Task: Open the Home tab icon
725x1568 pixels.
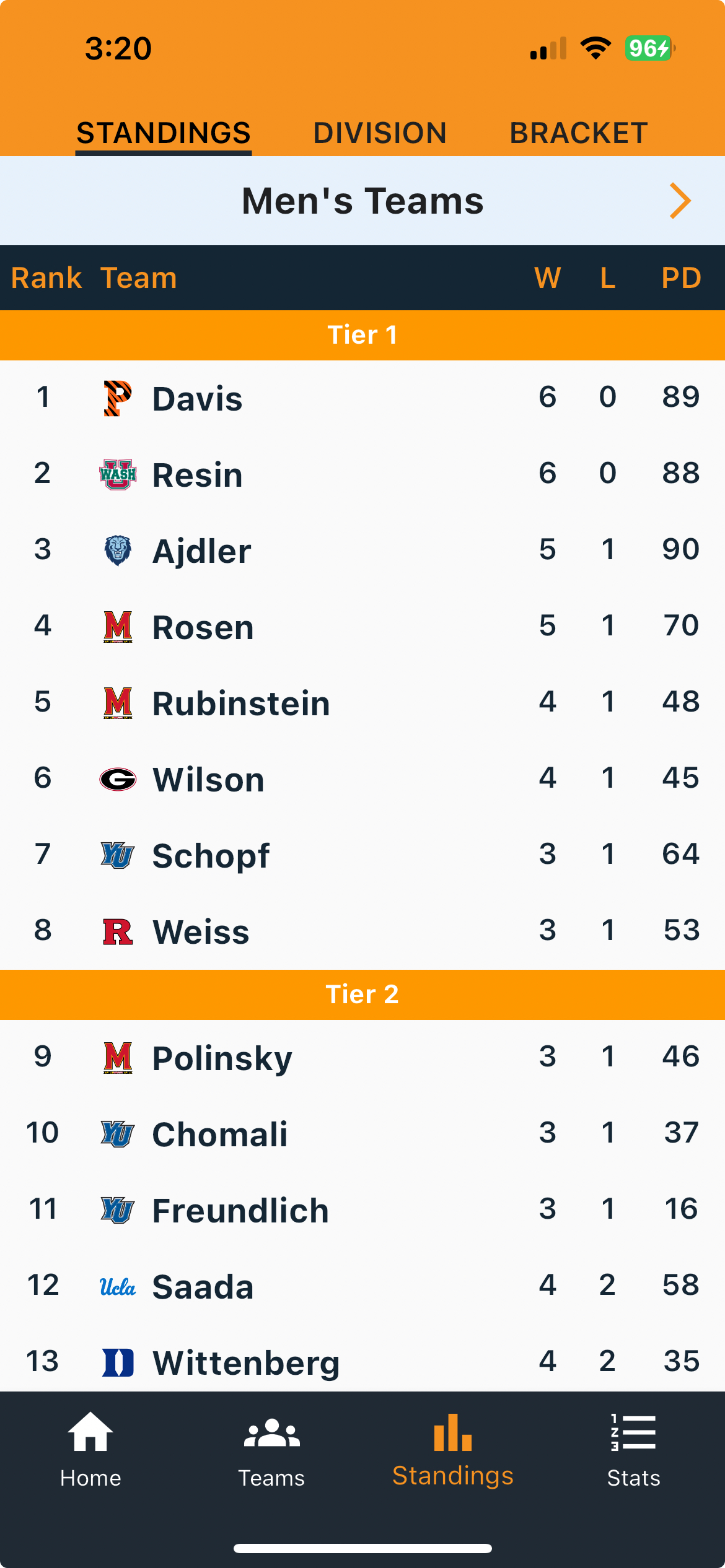Action: 90,1432
